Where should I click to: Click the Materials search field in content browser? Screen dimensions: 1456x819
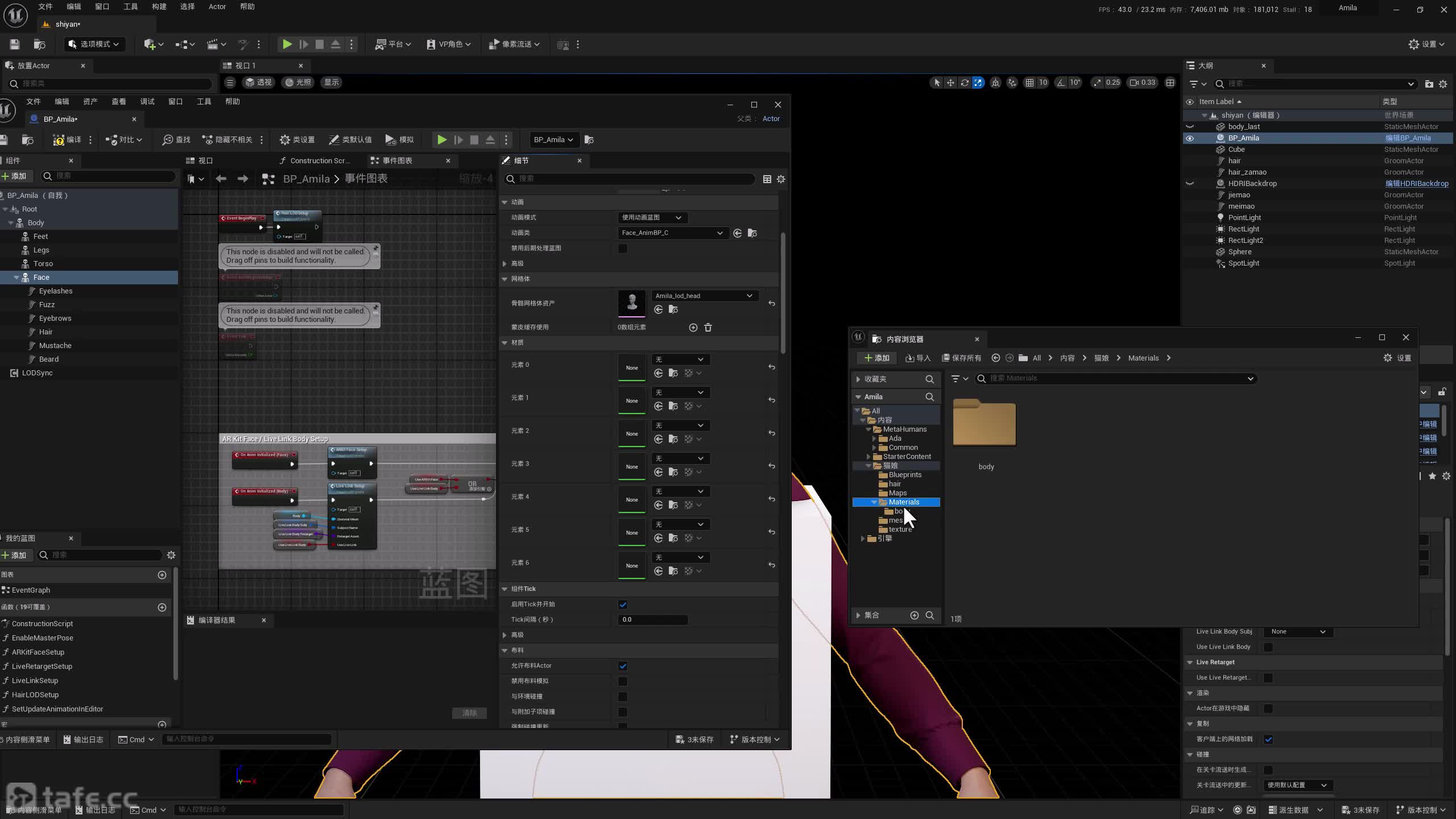click(1115, 379)
